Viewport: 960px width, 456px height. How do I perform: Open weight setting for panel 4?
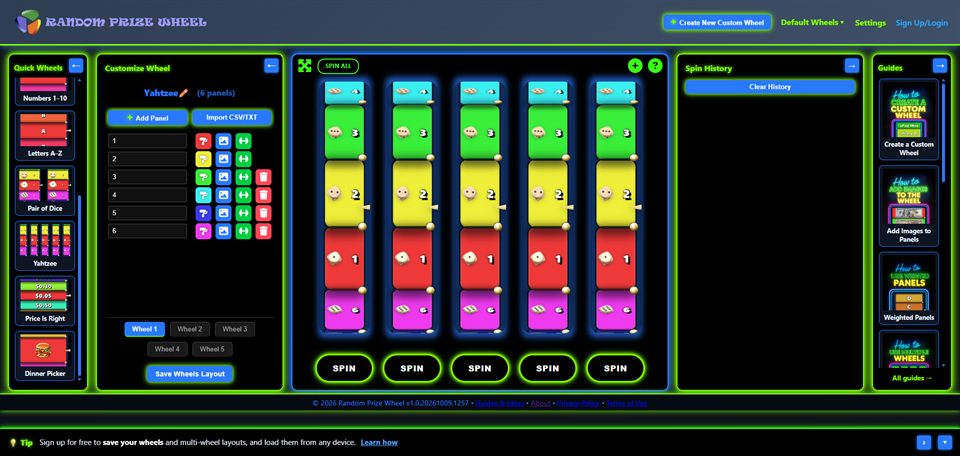pyautogui.click(x=244, y=195)
